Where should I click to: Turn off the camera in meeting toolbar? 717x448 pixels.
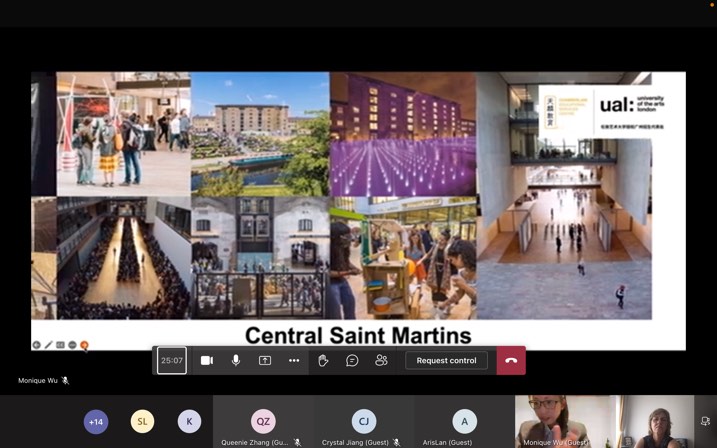pyautogui.click(x=207, y=361)
